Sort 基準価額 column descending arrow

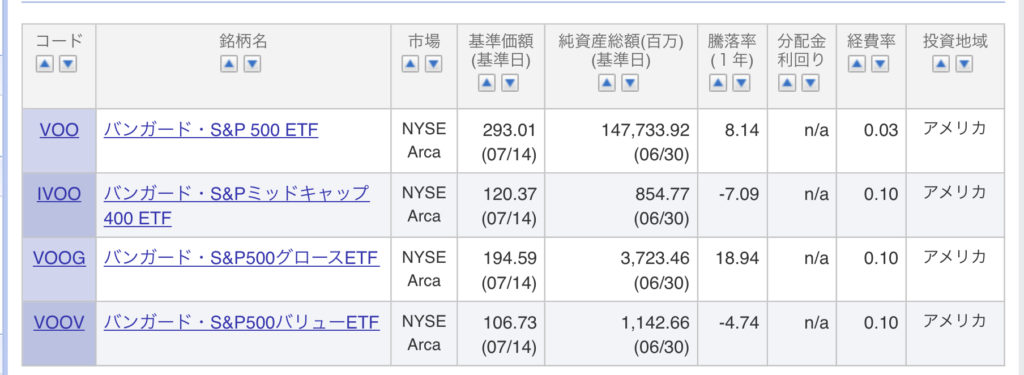tap(510, 84)
